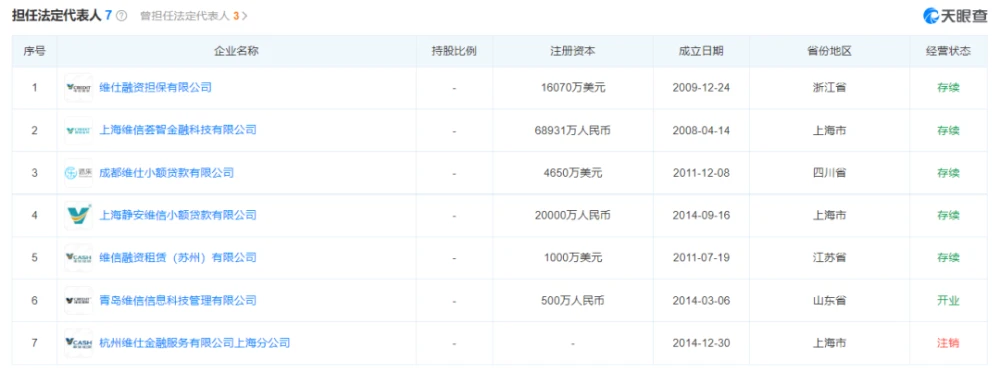This screenshot has width=1000, height=373.
Task: Click the 浙江省 region cell
Action: point(829,88)
